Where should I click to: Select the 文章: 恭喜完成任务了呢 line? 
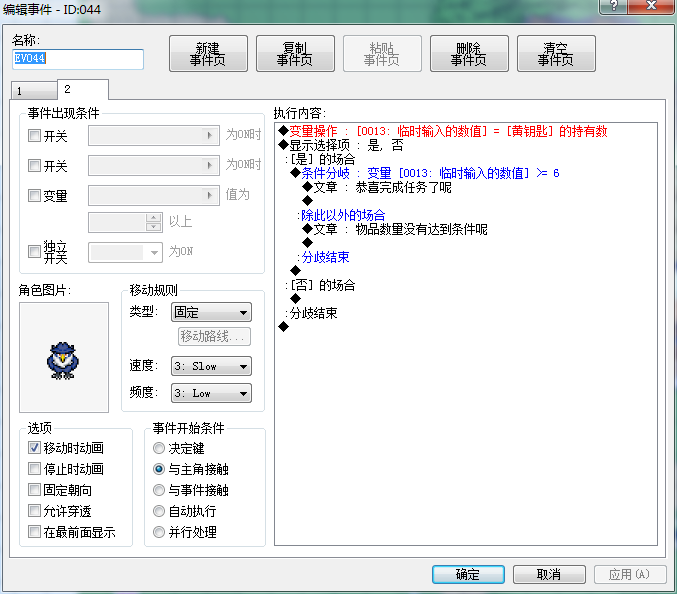[377, 187]
